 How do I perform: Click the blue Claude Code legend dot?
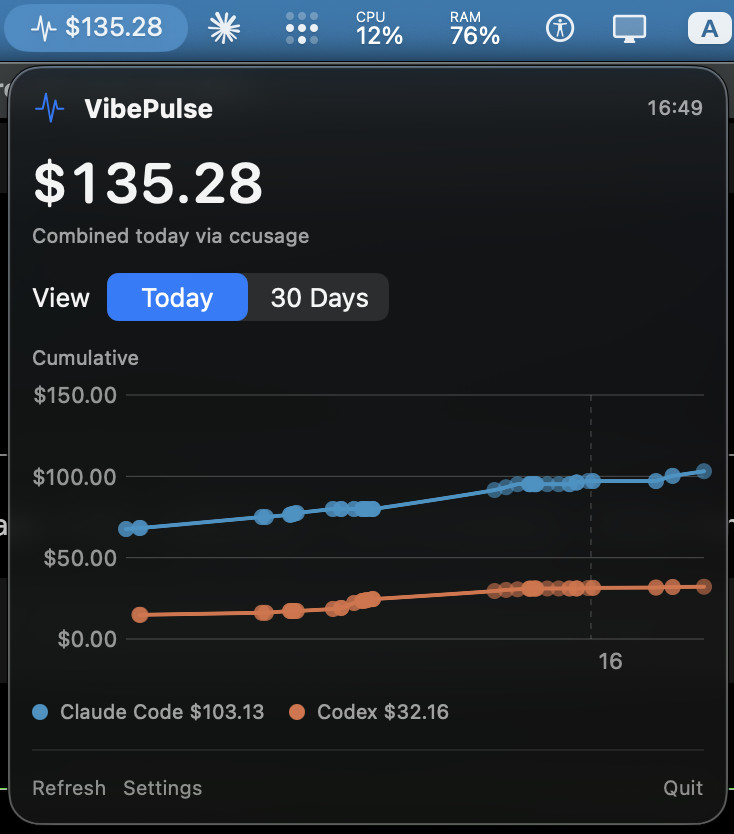40,712
